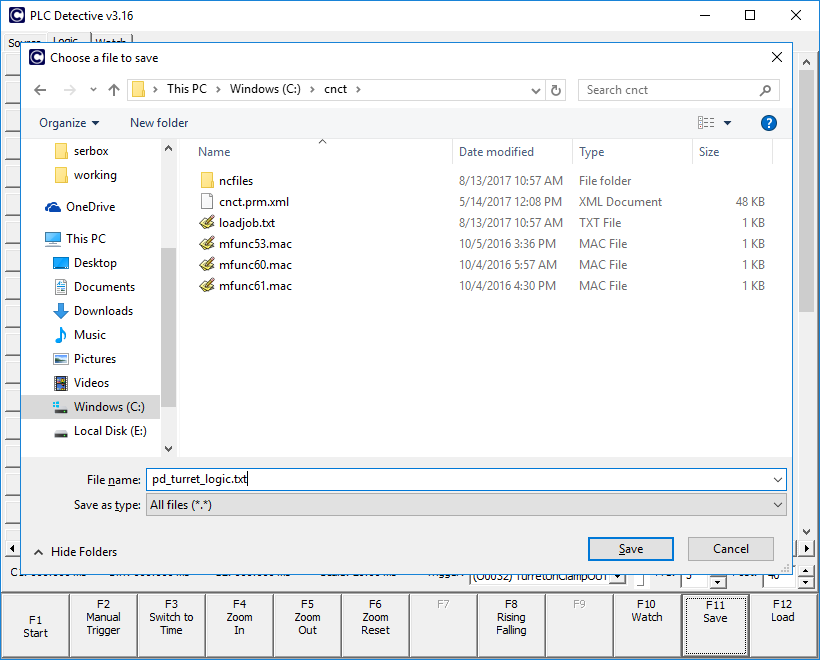Select the ncfiles folder icon

[207, 180]
